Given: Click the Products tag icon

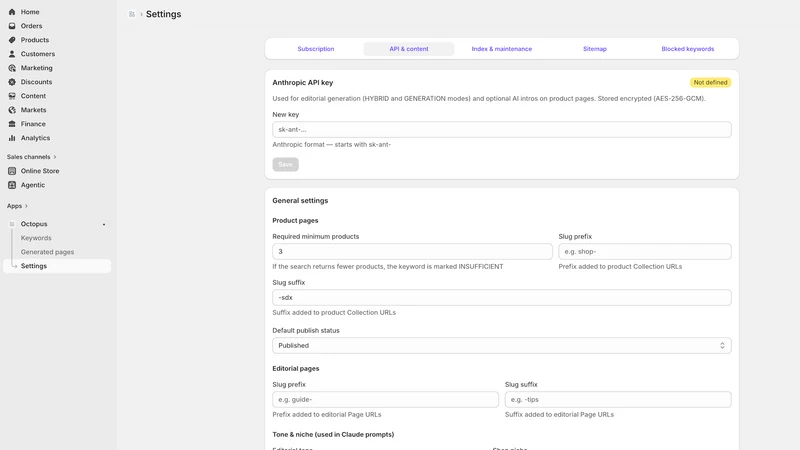Looking at the screenshot, I should (12, 40).
